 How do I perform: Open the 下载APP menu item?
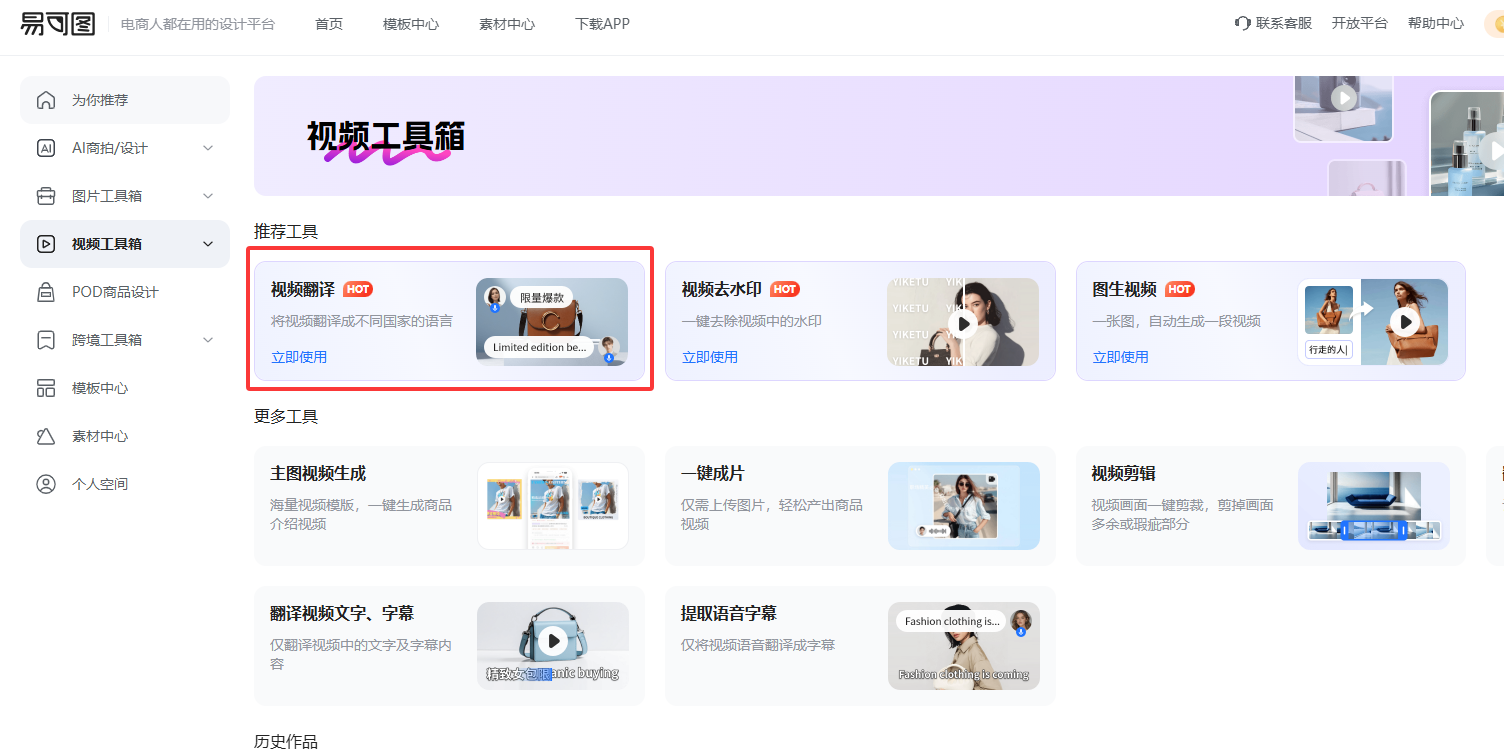[x=603, y=23]
